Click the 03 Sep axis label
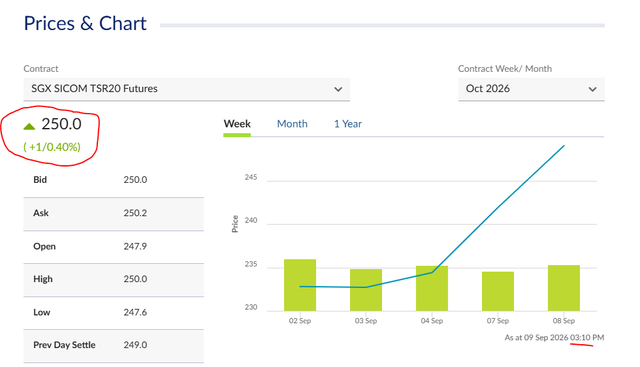640x367 pixels. click(x=366, y=321)
